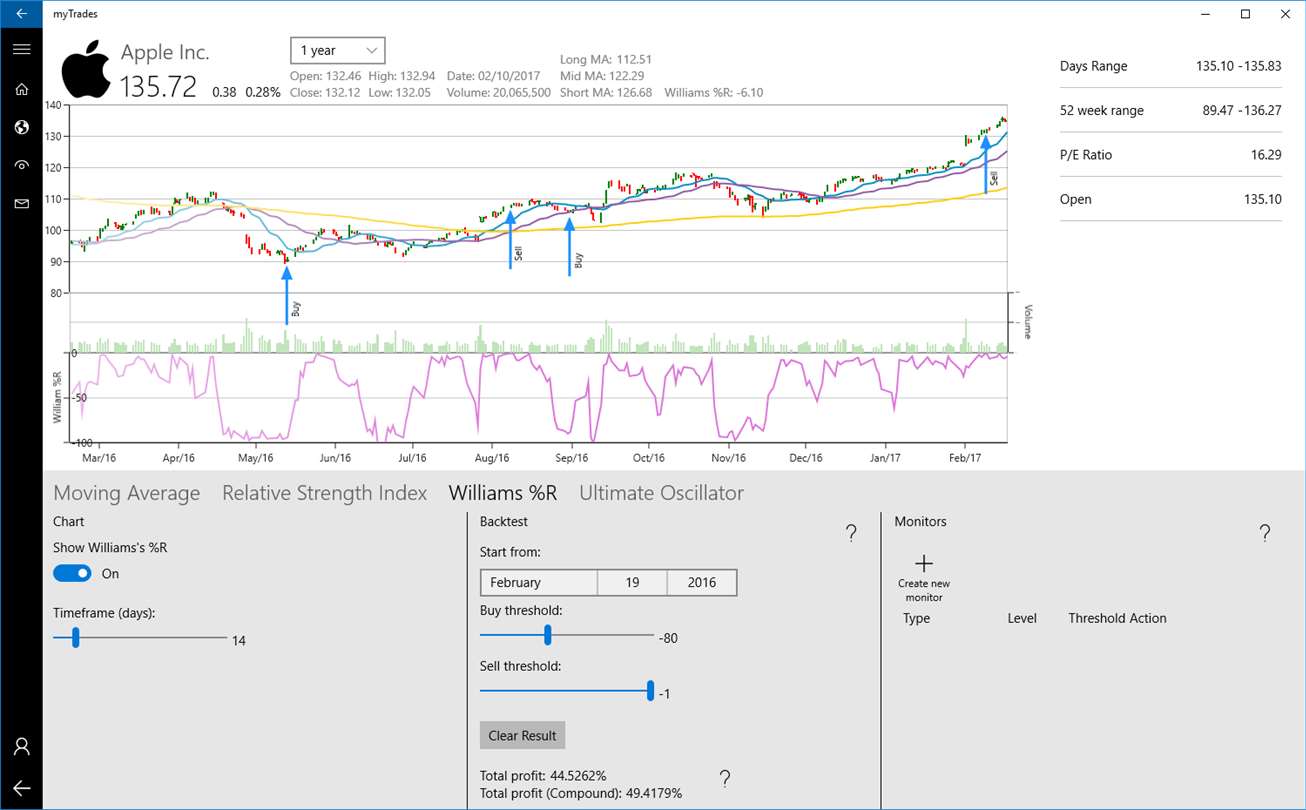Click the Open value 135.10 in the side panel
The width and height of the screenshot is (1306, 810).
[x=1263, y=199]
